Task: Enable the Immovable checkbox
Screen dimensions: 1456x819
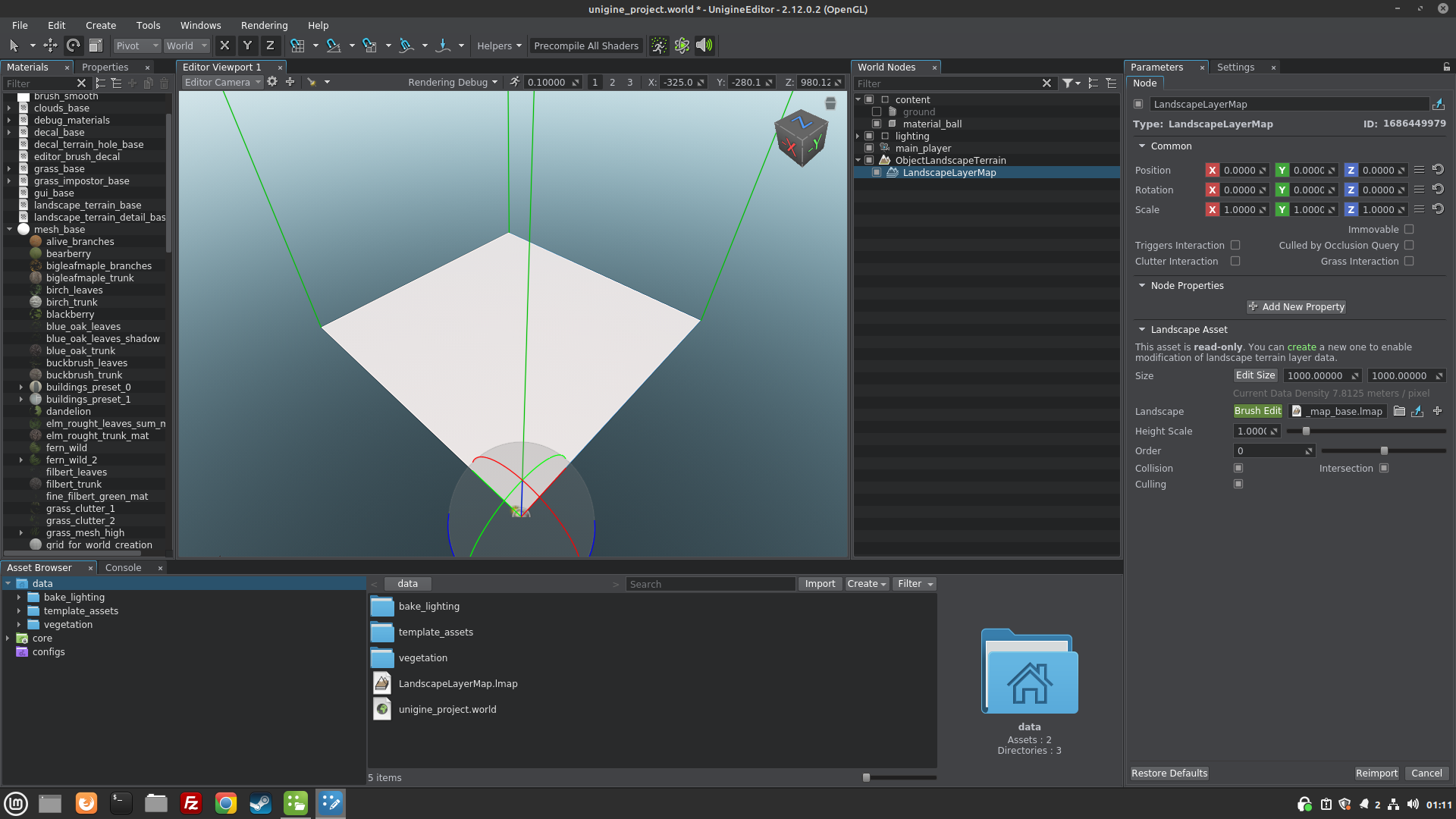Action: coord(1409,229)
